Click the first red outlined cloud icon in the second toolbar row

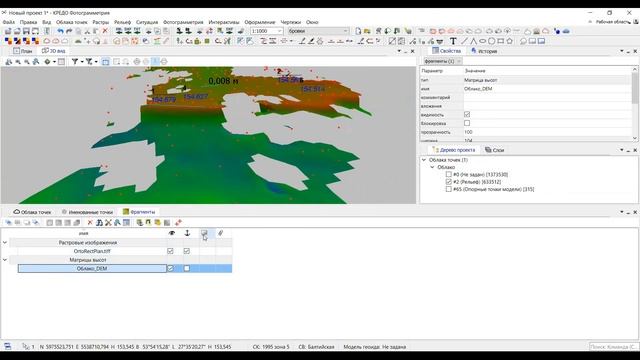[x=47, y=41]
